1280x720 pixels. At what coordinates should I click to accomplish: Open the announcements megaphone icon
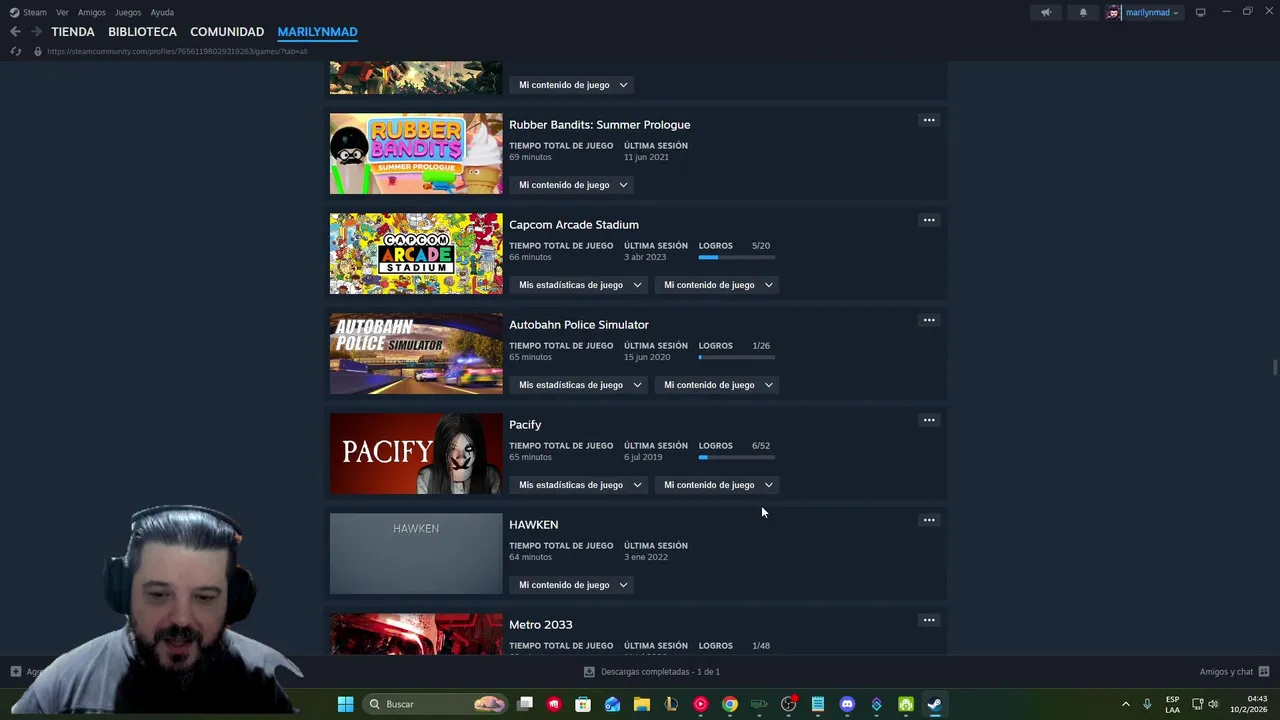(1046, 12)
